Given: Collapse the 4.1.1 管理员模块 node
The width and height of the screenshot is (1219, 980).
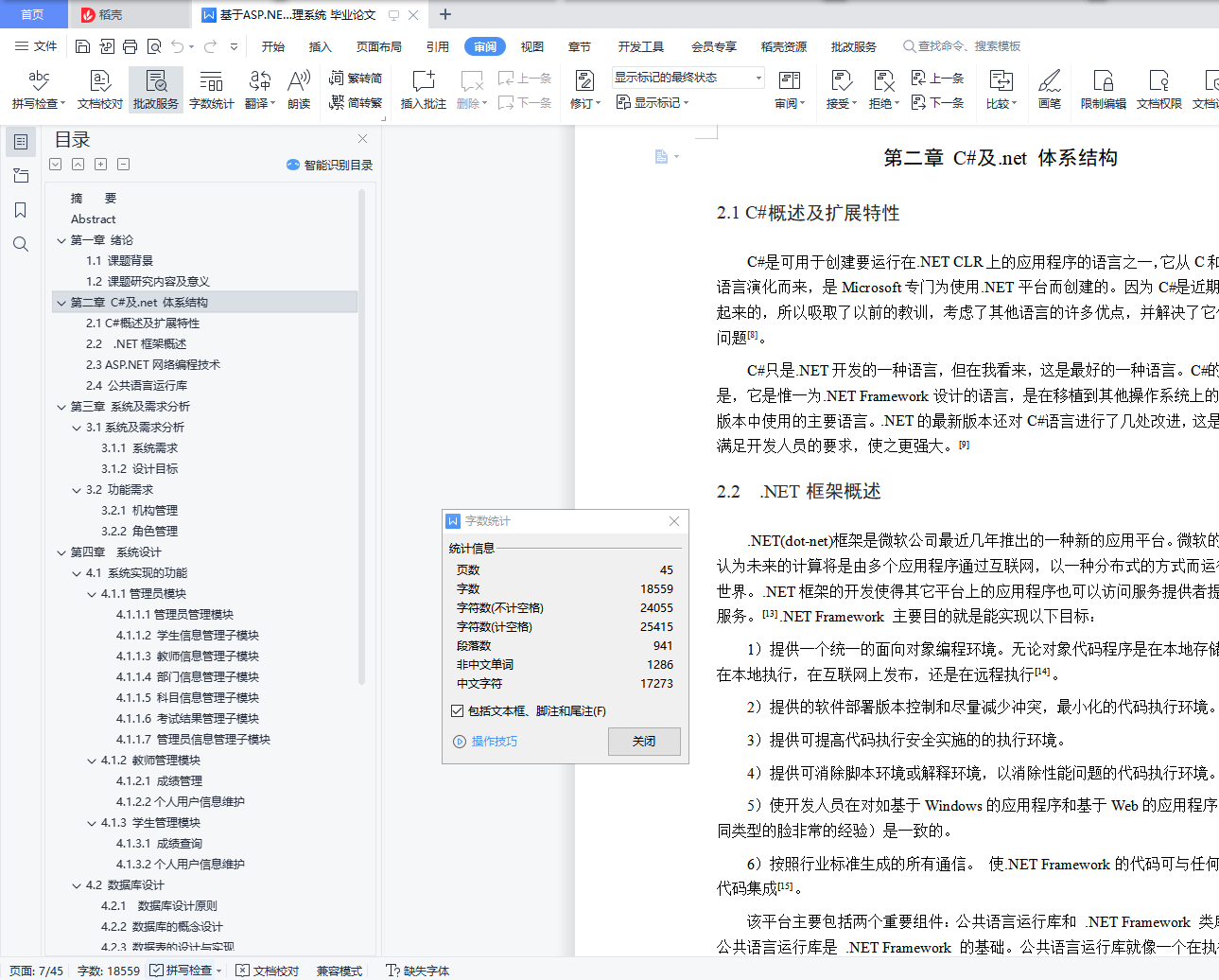Looking at the screenshot, I should (x=92, y=594).
